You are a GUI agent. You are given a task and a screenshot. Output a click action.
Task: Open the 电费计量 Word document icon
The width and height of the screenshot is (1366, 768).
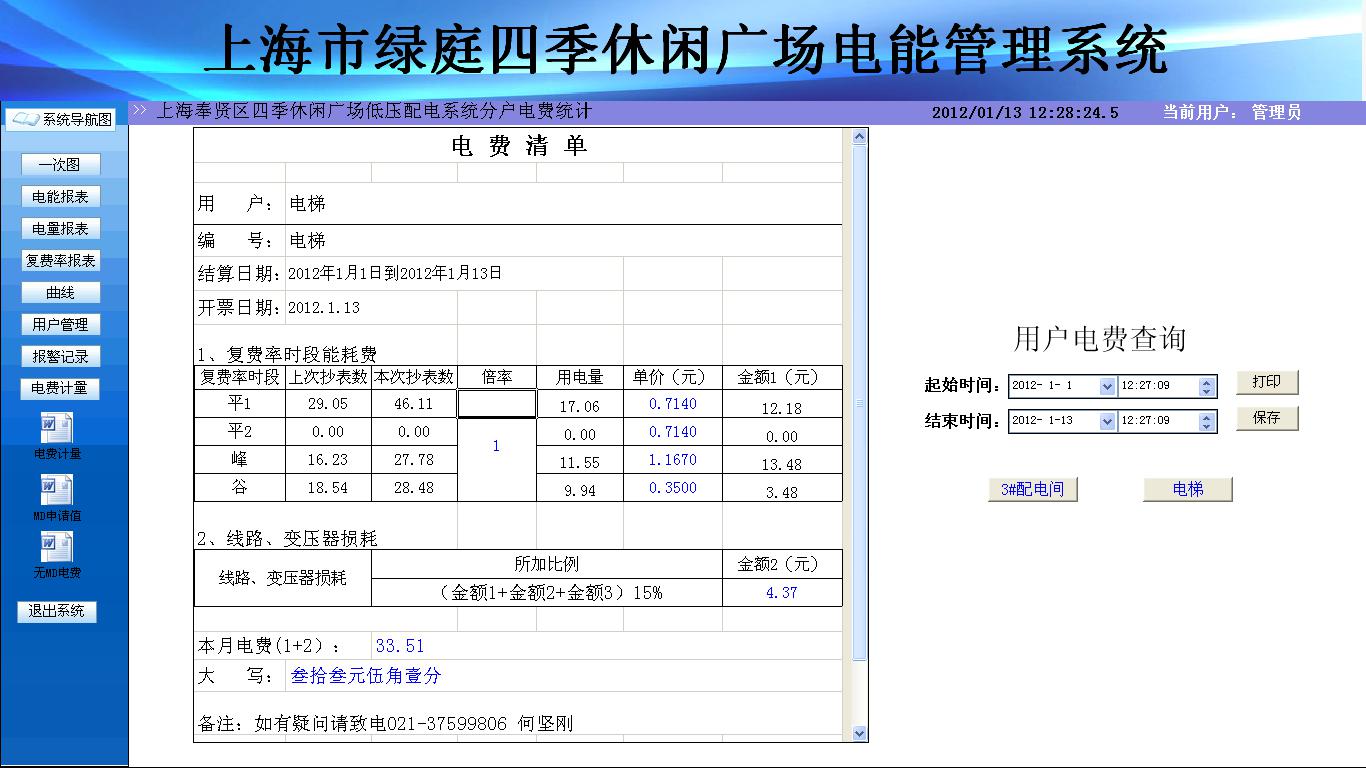(x=56, y=429)
